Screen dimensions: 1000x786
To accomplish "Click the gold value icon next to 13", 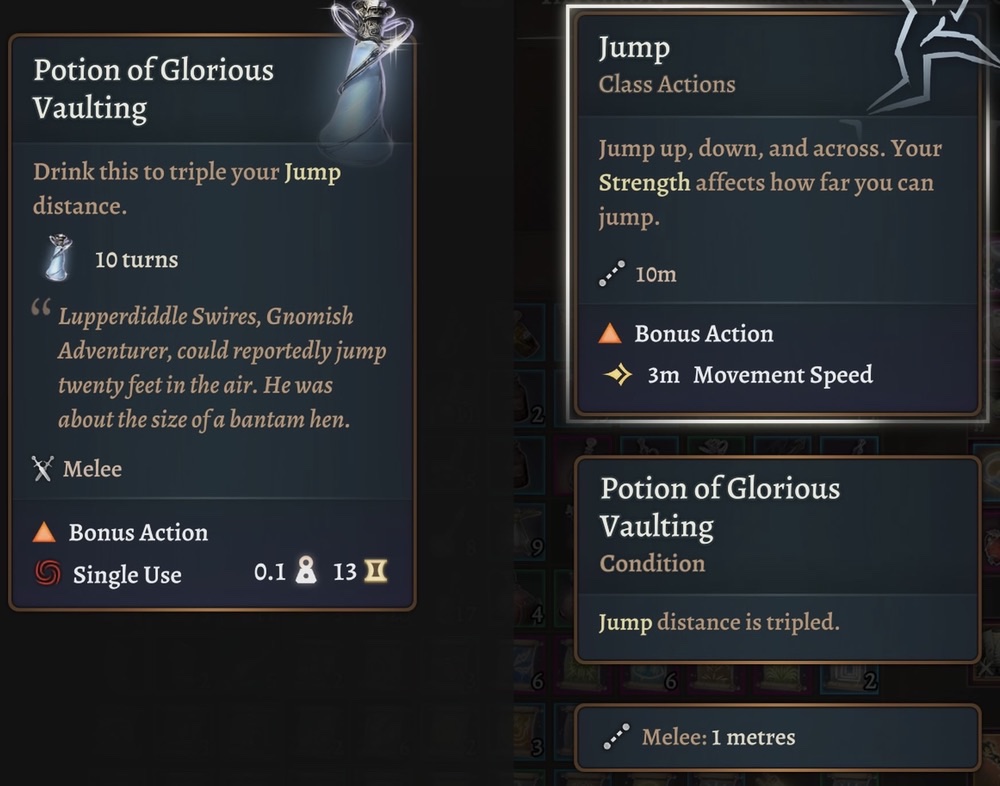I will [376, 573].
